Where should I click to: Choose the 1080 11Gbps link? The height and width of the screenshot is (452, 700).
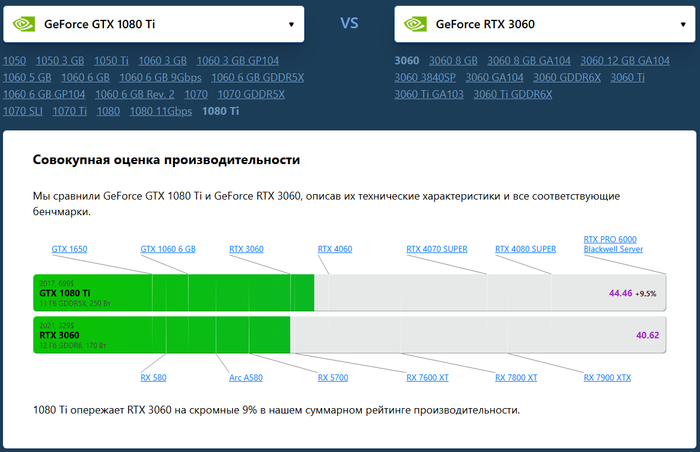[x=161, y=111]
